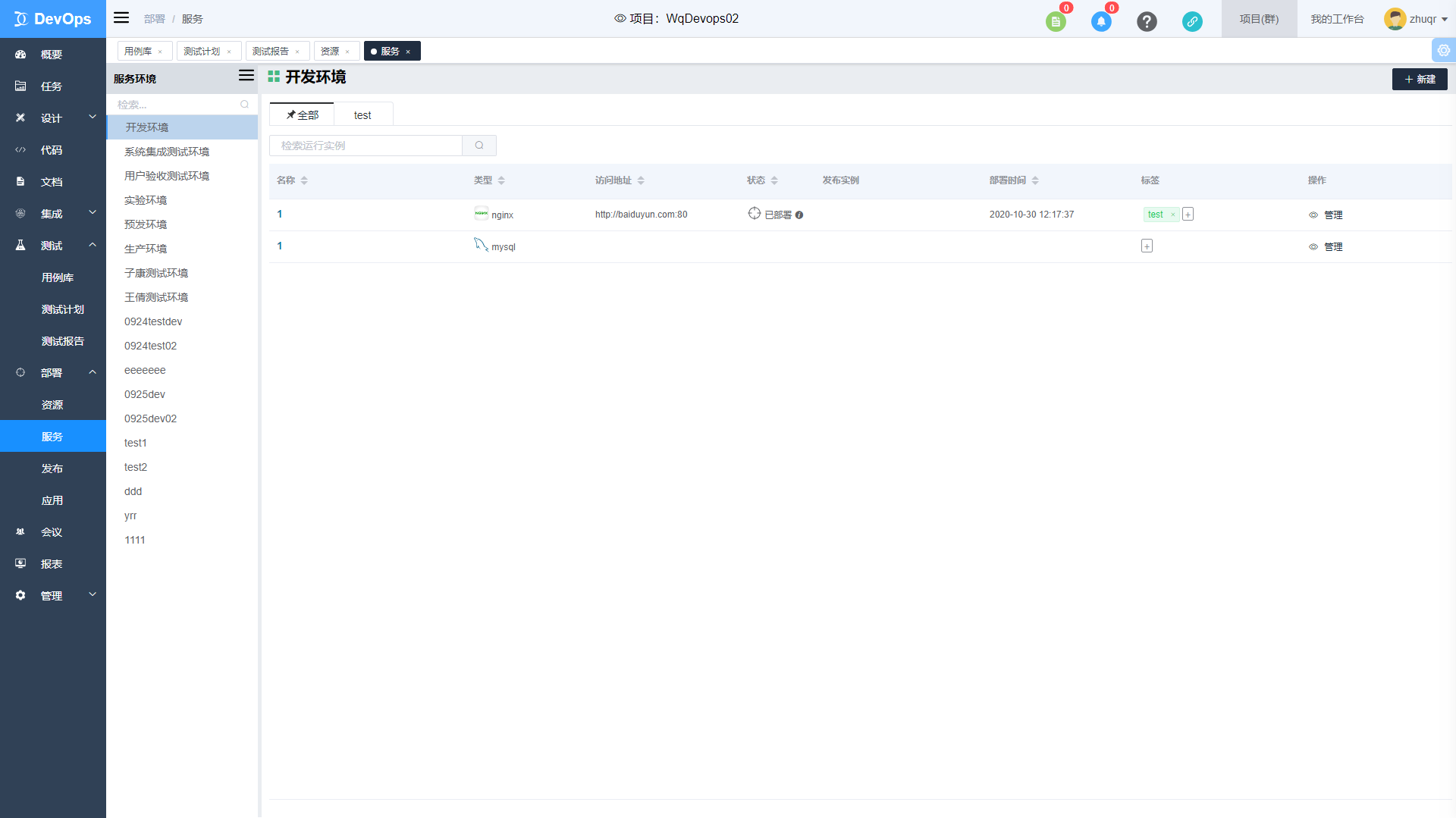Open the baiduyun.com:80 address link
The width and height of the screenshot is (1456, 818).
[x=641, y=215]
